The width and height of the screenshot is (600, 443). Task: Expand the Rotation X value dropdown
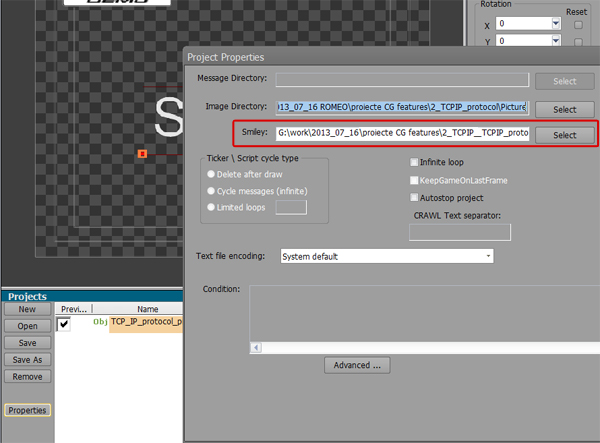click(x=556, y=24)
